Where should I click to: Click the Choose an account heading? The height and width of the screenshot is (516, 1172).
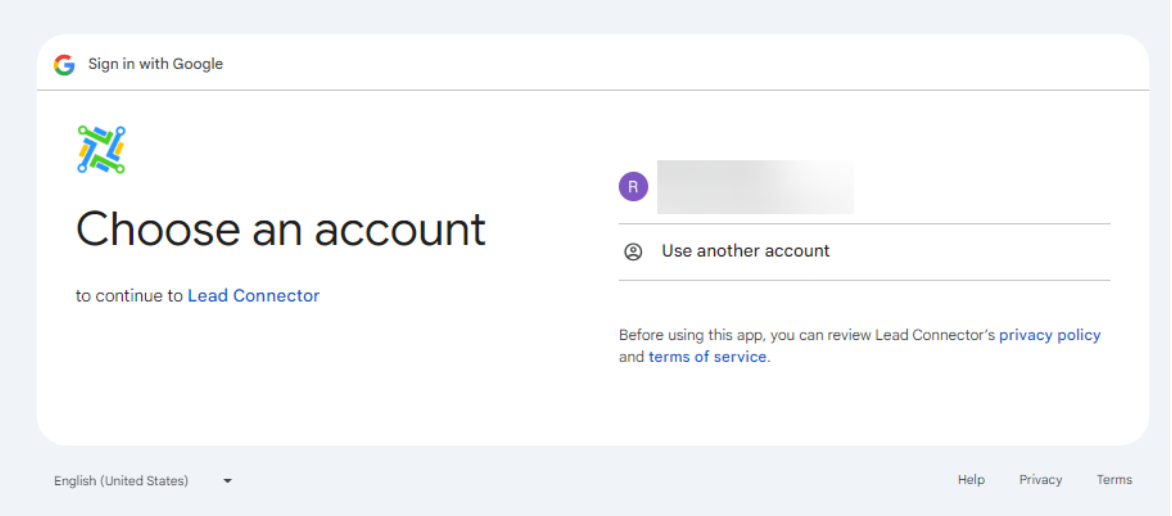click(281, 229)
